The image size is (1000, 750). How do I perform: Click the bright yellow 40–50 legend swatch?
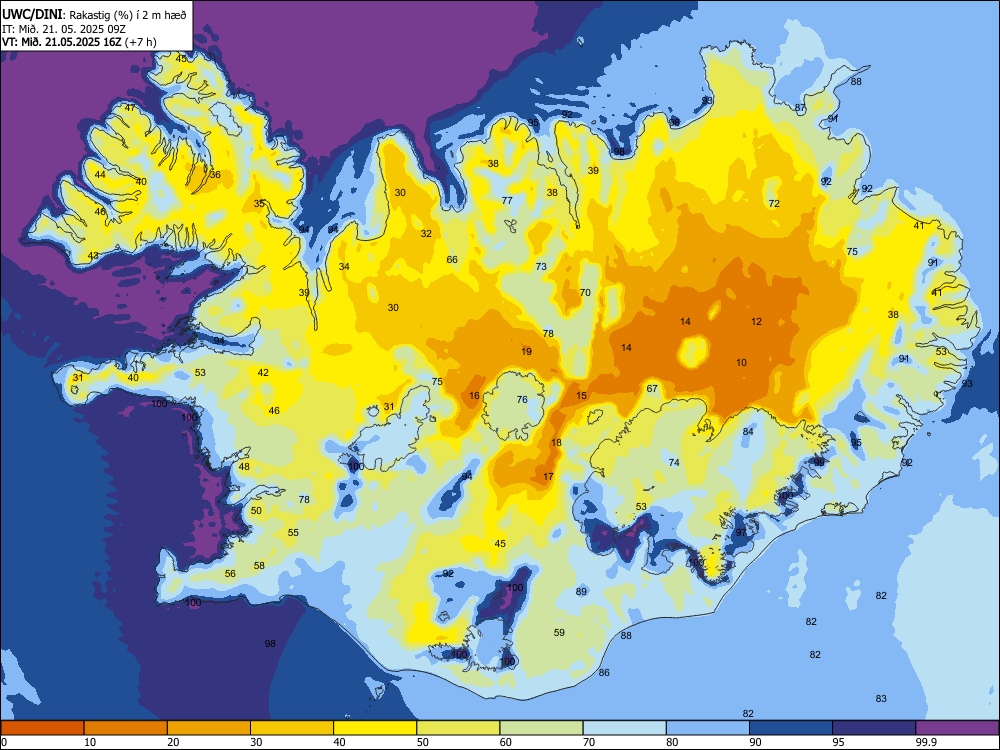click(375, 728)
